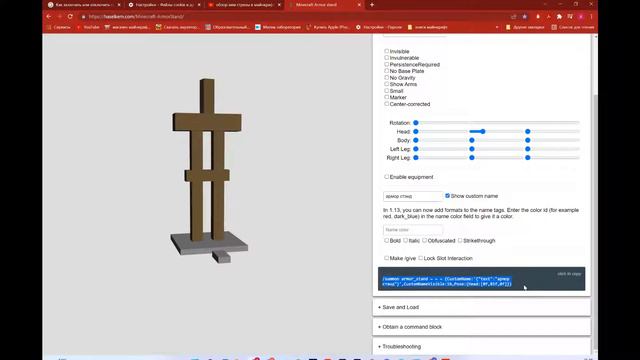Click the browser address bar URL
640x360 pixels.
click(136, 17)
